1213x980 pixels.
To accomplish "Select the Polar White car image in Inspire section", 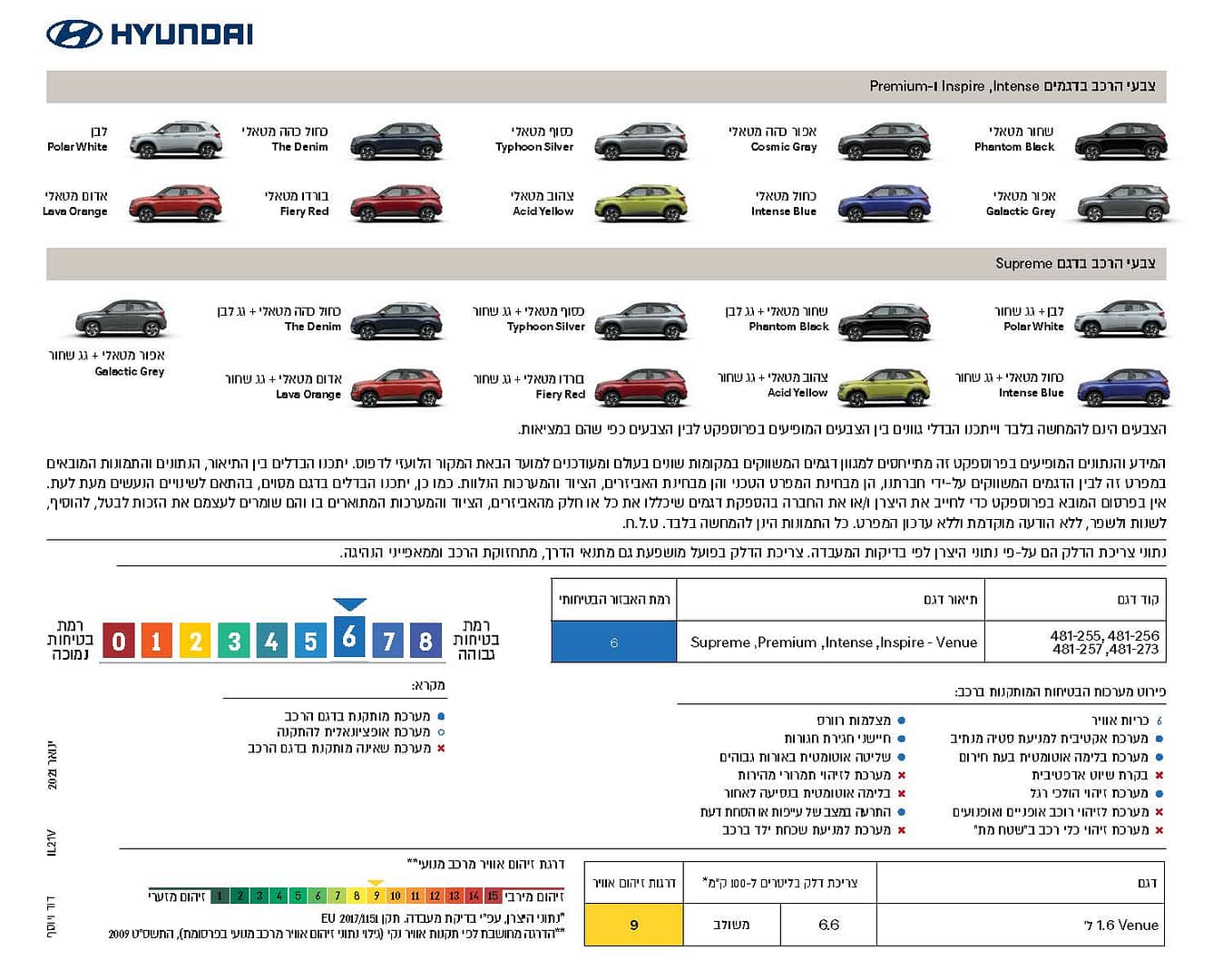I will [x=176, y=141].
